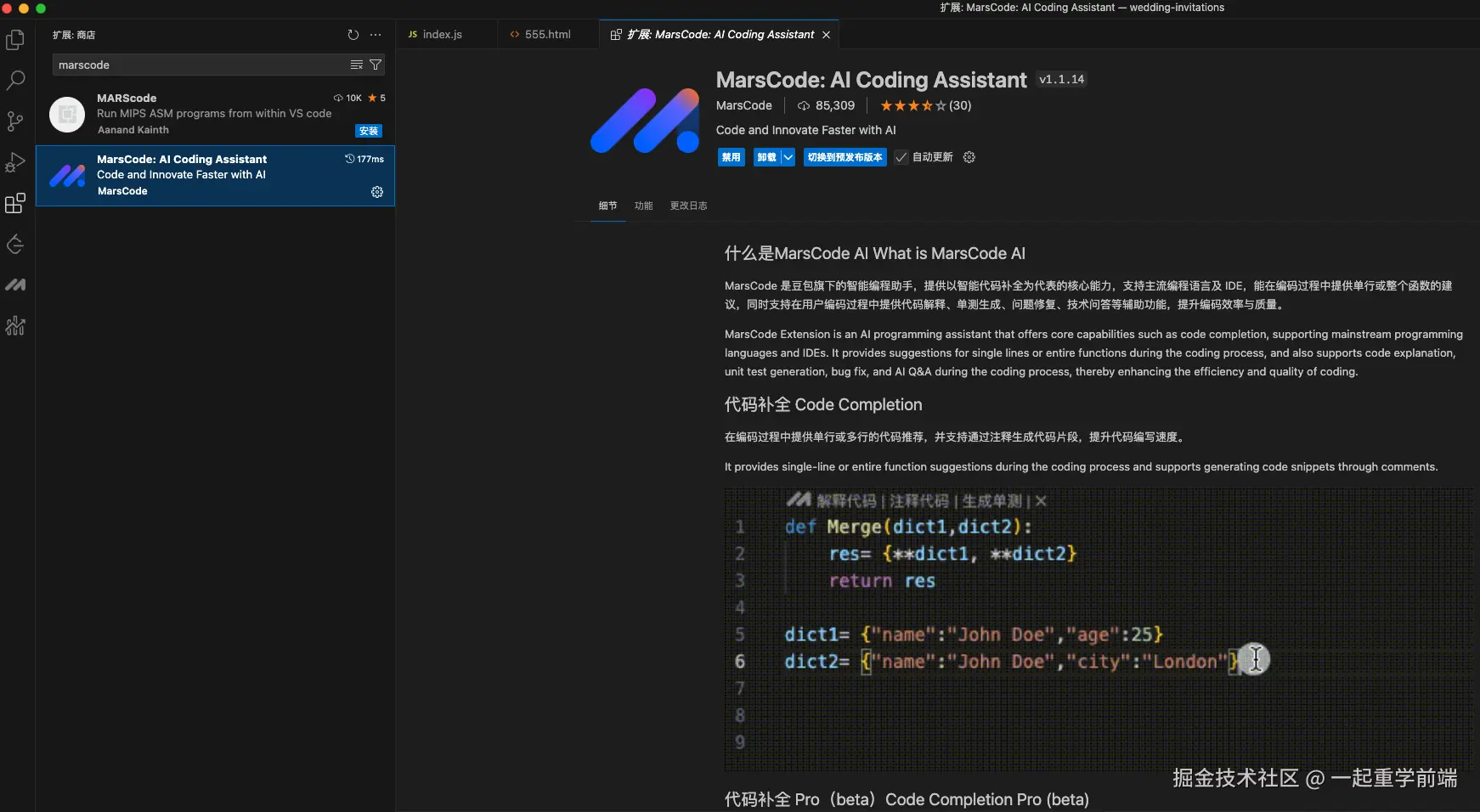Viewport: 1480px width, 812px height.
Task: Open the star rating reviews link
Action: (925, 105)
